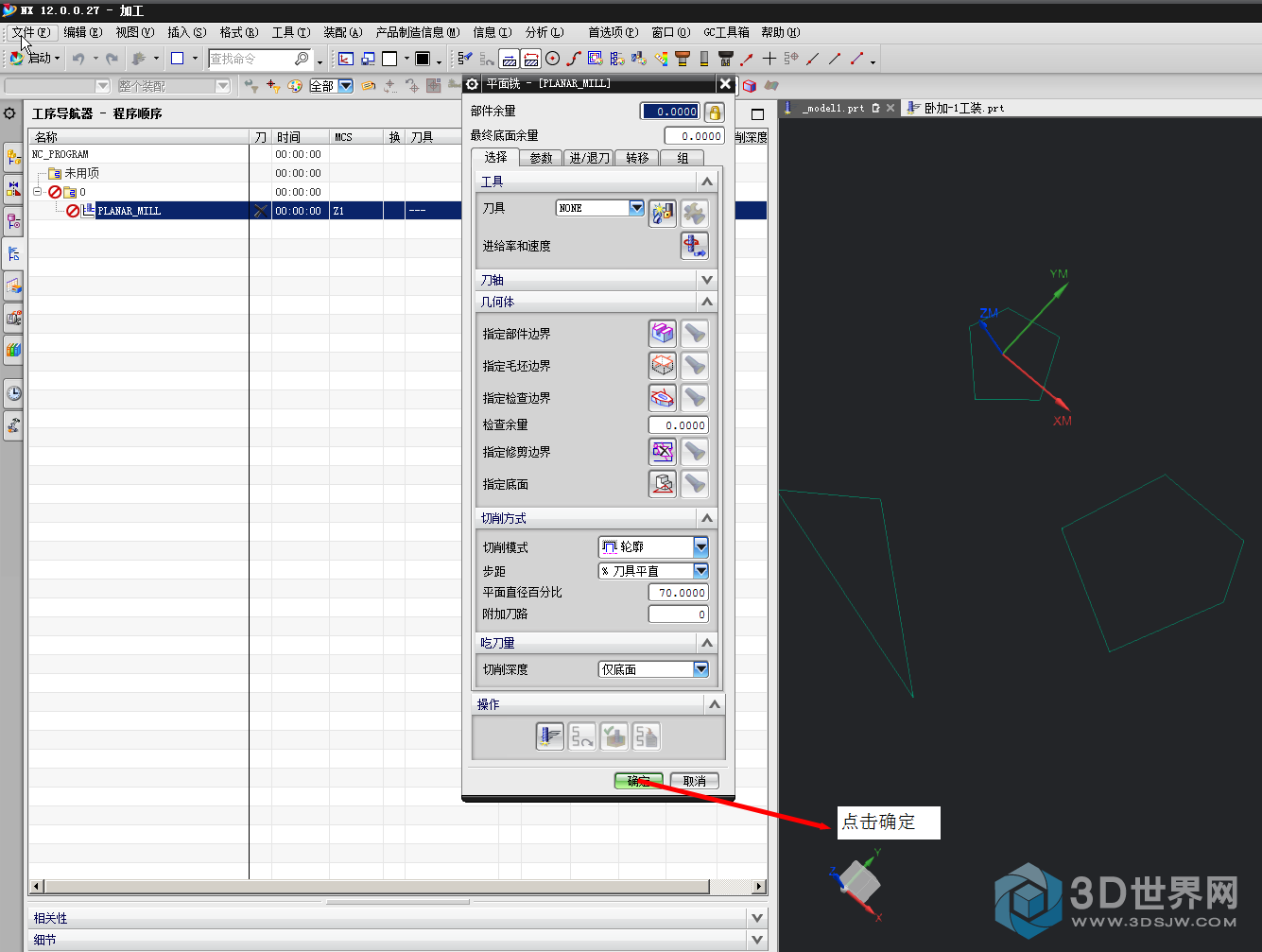Collapse the 切削方式 section
Screen dimensions: 1262x952
point(706,518)
